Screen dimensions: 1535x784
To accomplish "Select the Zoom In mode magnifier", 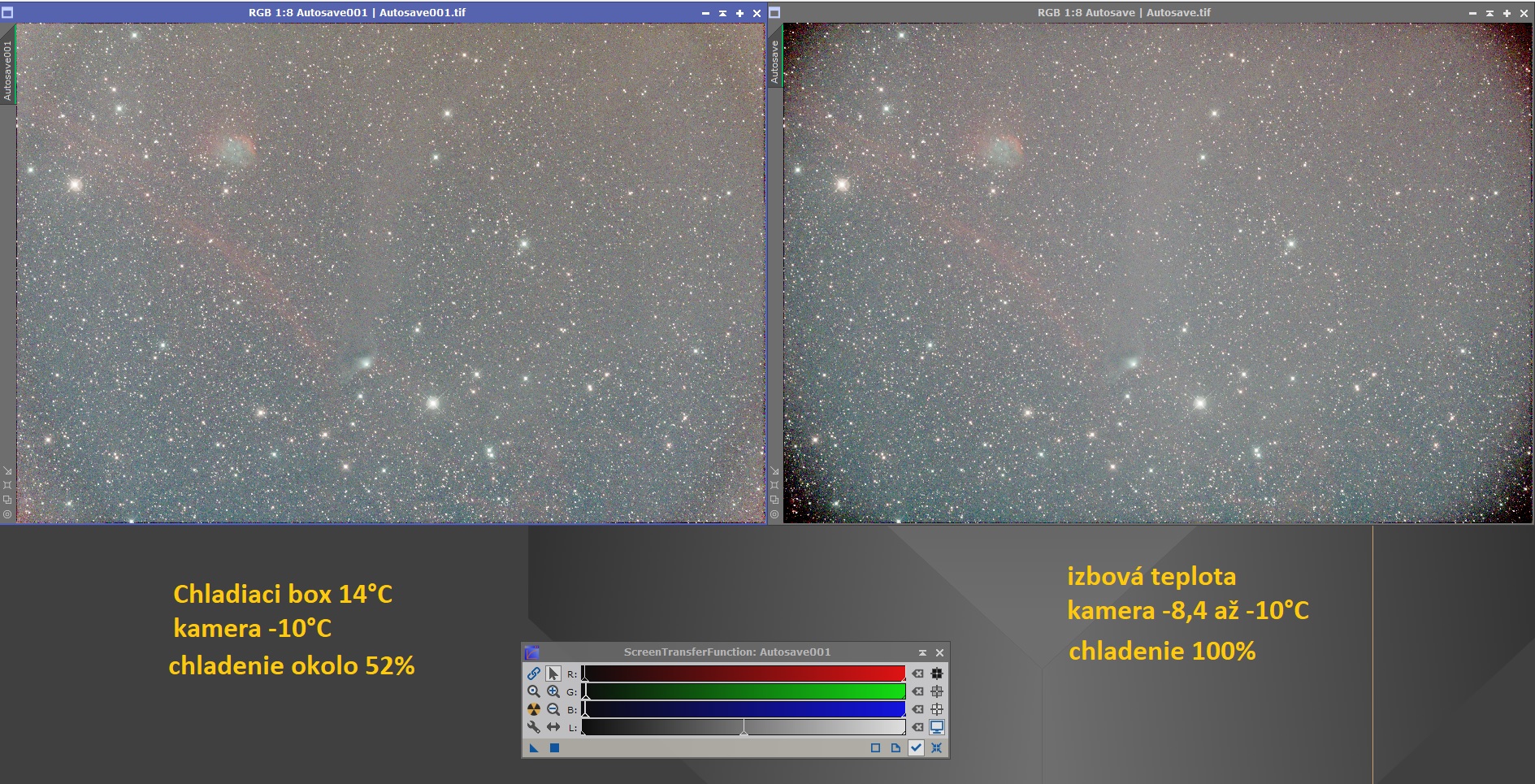I will 553,691.
